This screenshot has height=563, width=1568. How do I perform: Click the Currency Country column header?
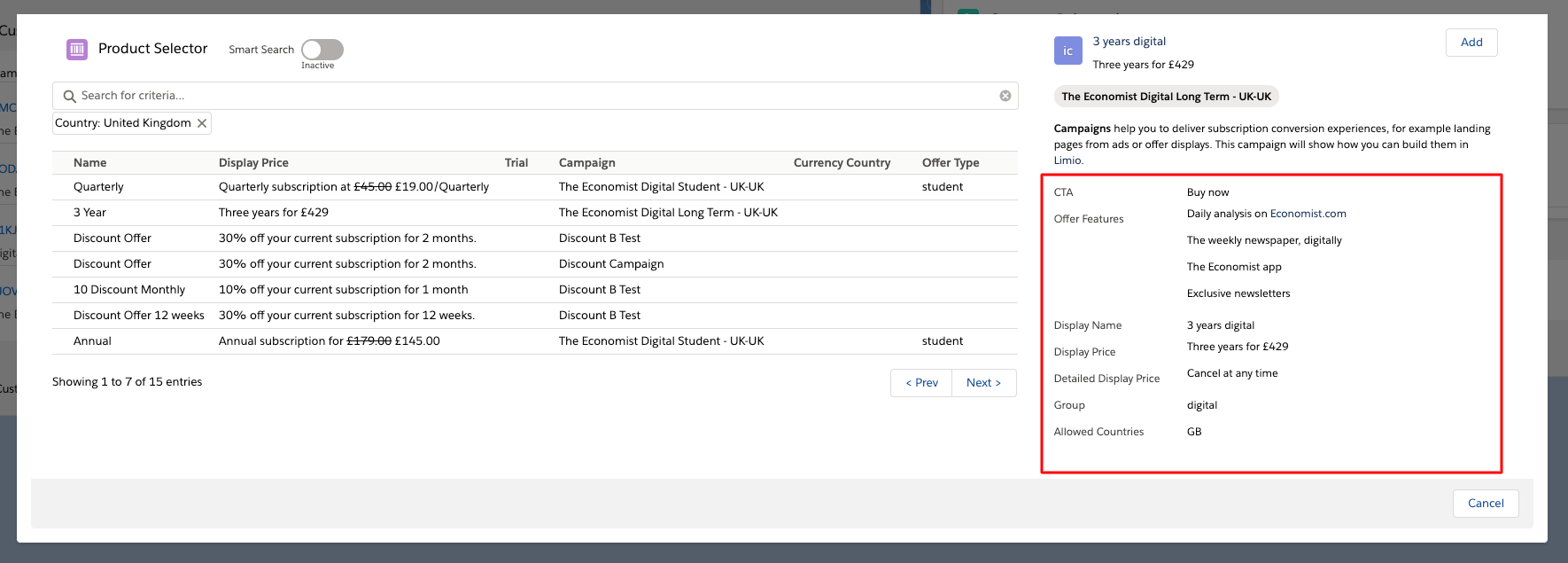(x=842, y=163)
